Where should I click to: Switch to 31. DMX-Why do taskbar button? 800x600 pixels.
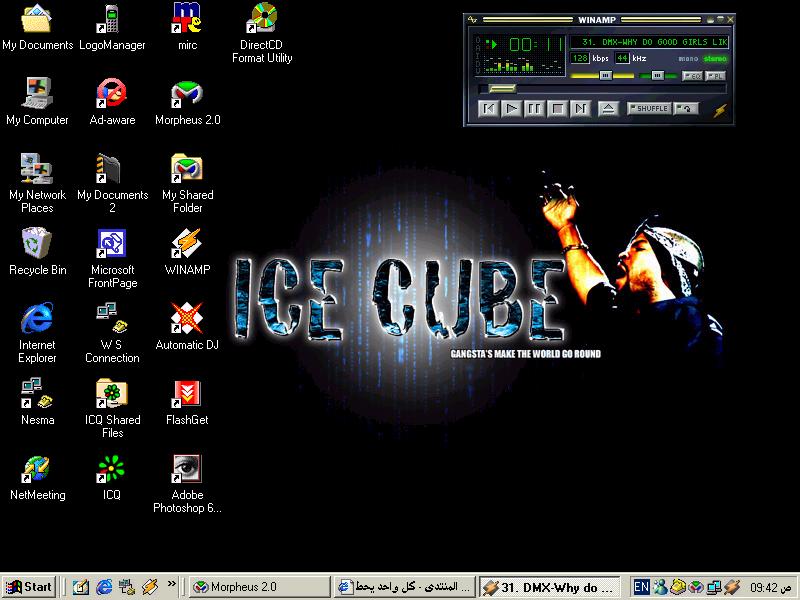coord(550,587)
